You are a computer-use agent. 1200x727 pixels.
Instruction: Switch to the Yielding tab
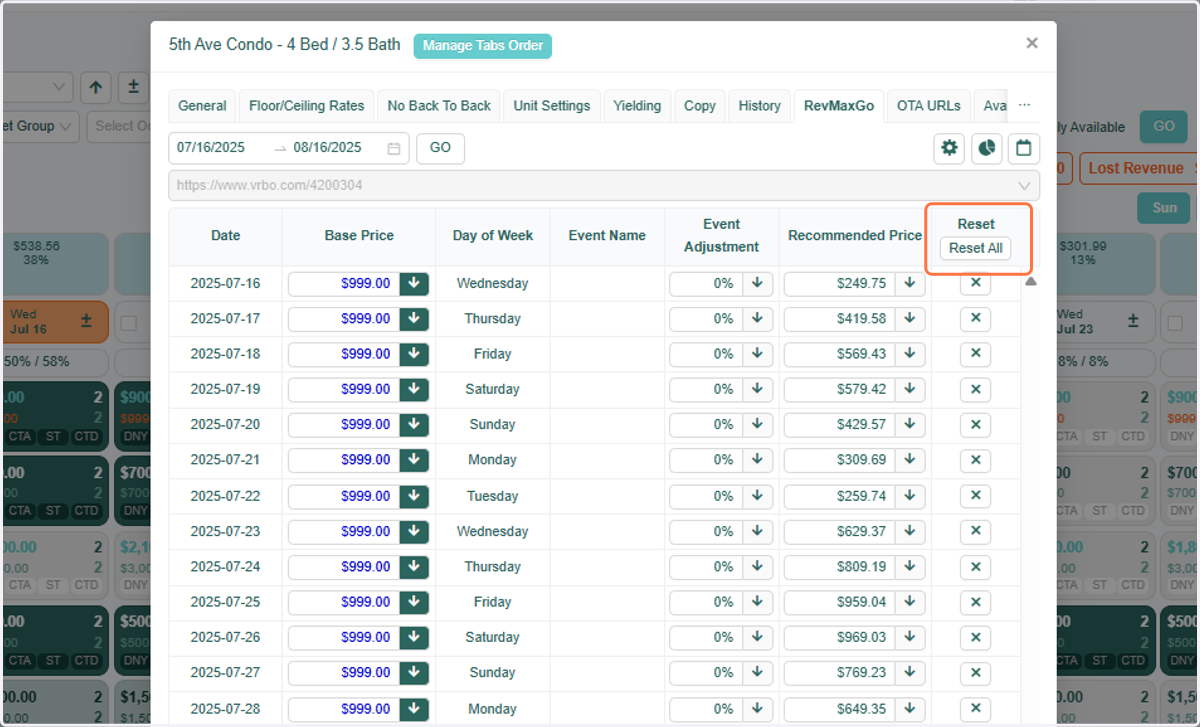click(637, 106)
